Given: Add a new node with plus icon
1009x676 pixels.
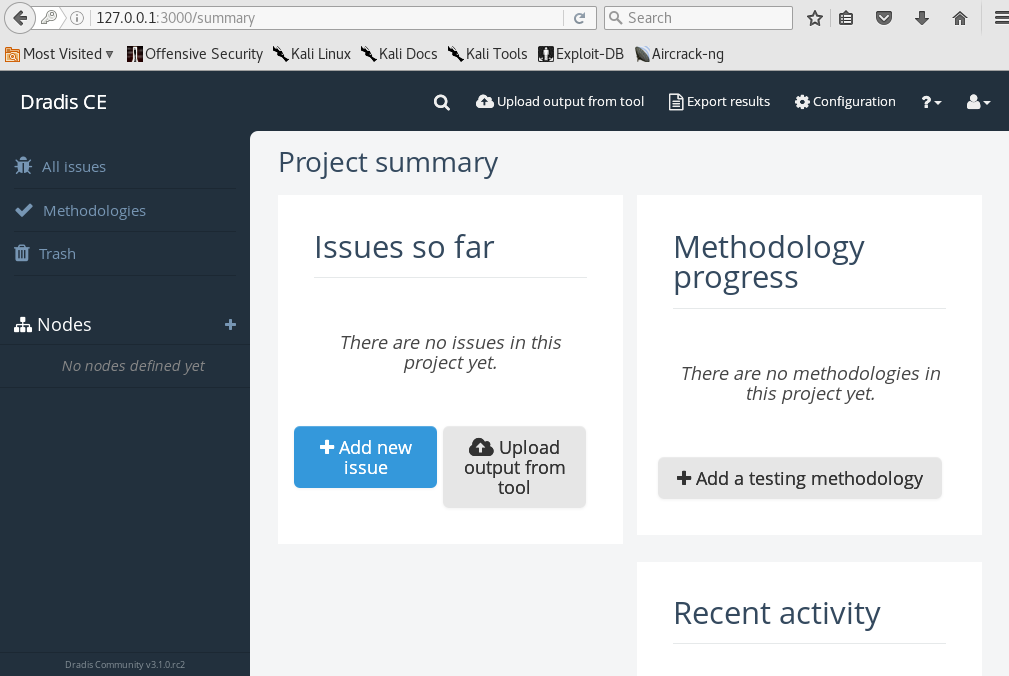Looking at the screenshot, I should [230, 325].
